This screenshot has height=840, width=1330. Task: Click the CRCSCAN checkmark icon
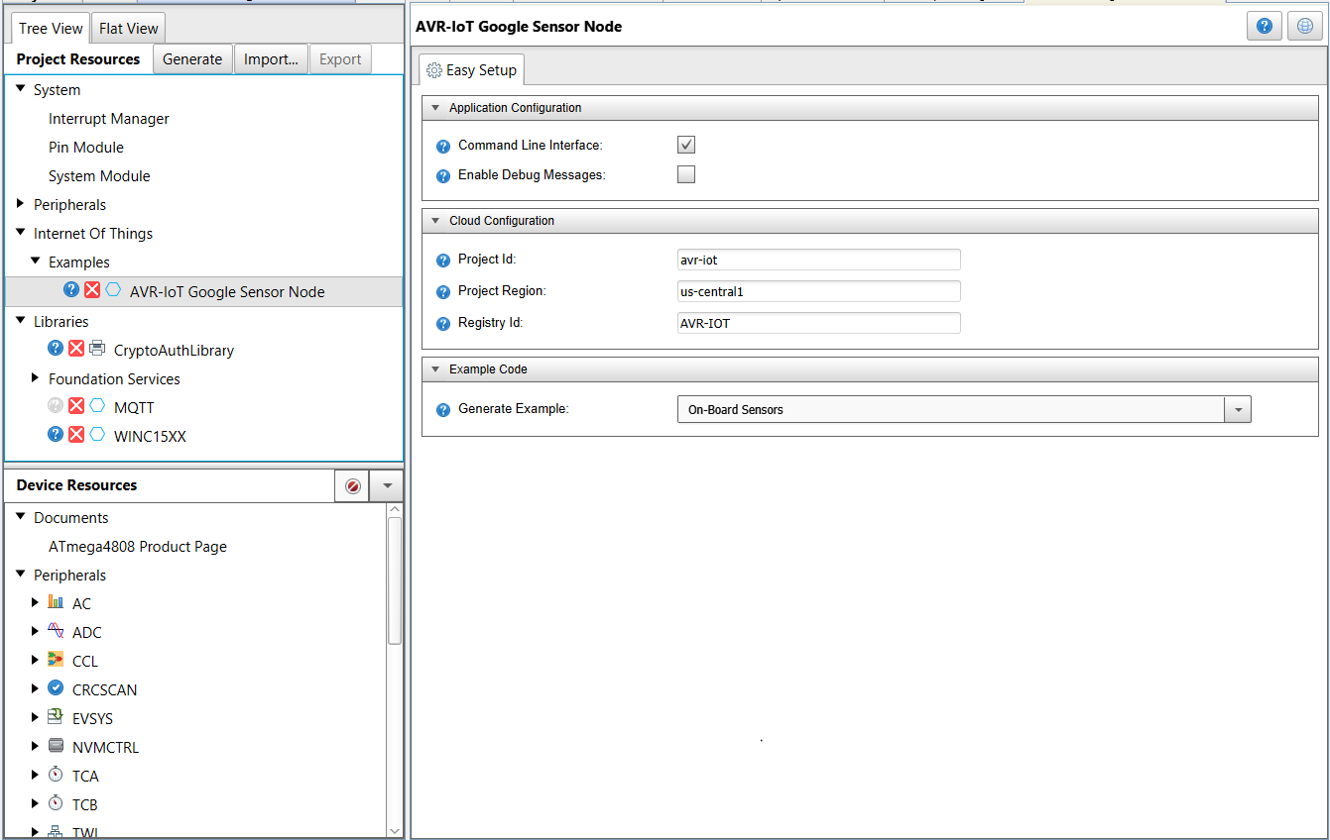56,688
